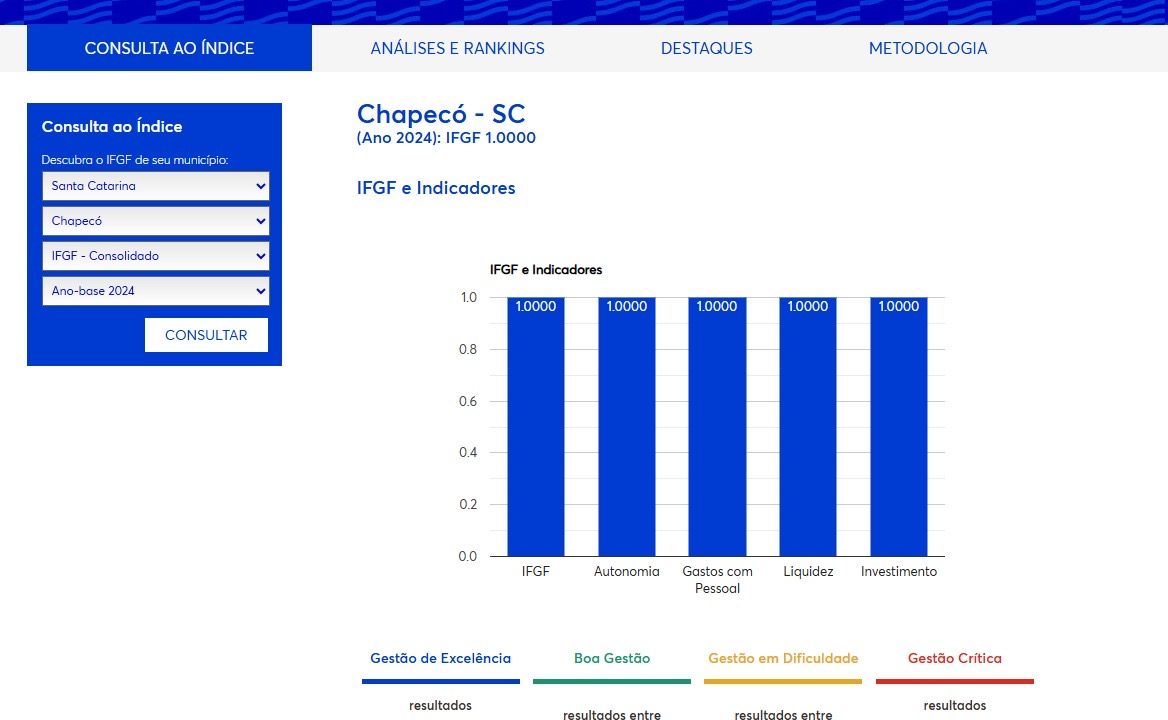Switch to Análises e Rankings tab

click(x=457, y=48)
